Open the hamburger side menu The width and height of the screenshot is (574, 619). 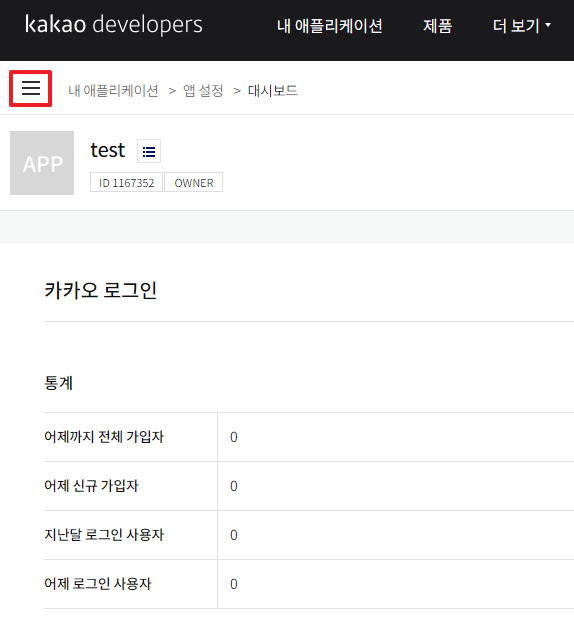(x=31, y=88)
